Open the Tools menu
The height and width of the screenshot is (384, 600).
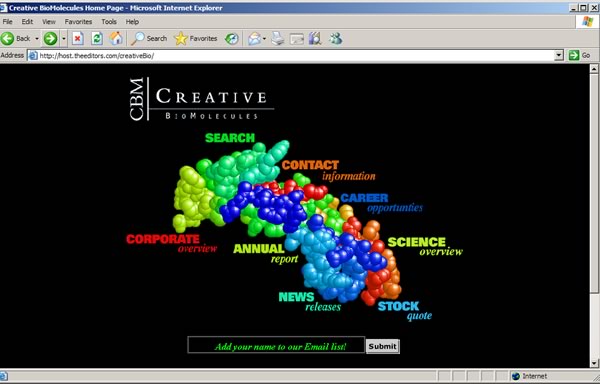click(109, 22)
